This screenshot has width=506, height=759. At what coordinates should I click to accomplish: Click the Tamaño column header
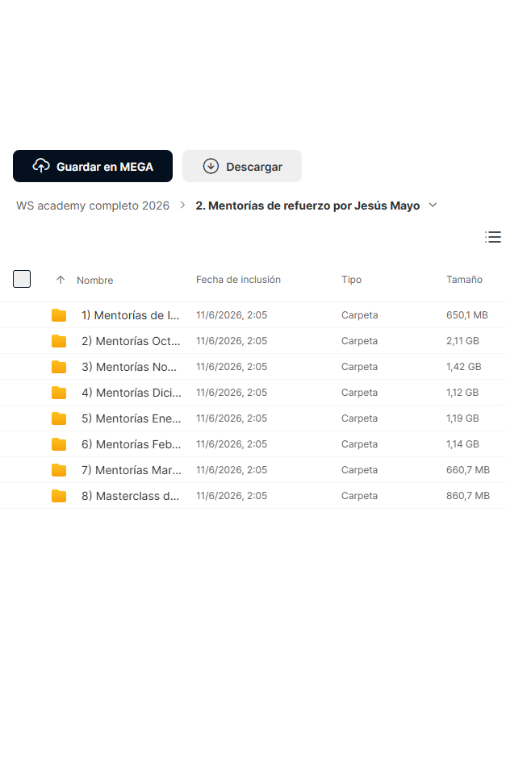point(464,279)
